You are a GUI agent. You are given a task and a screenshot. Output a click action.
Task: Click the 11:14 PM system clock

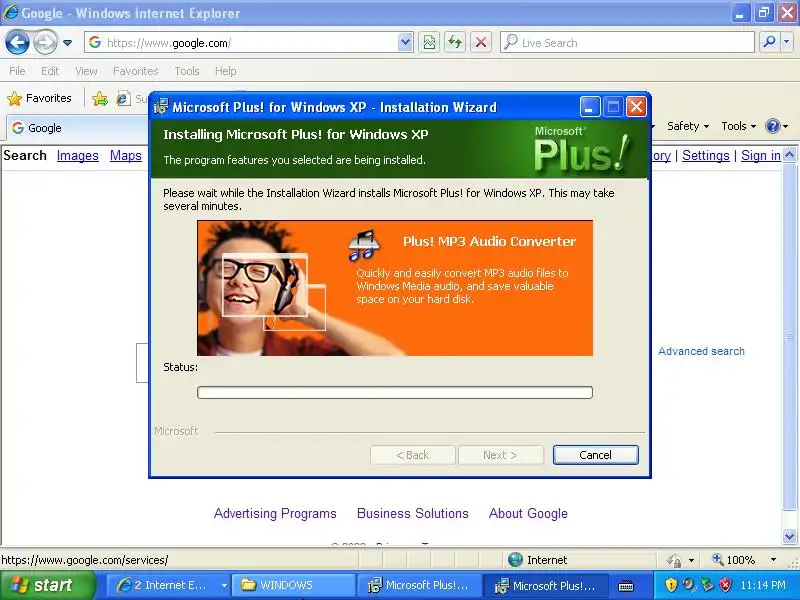(763, 585)
